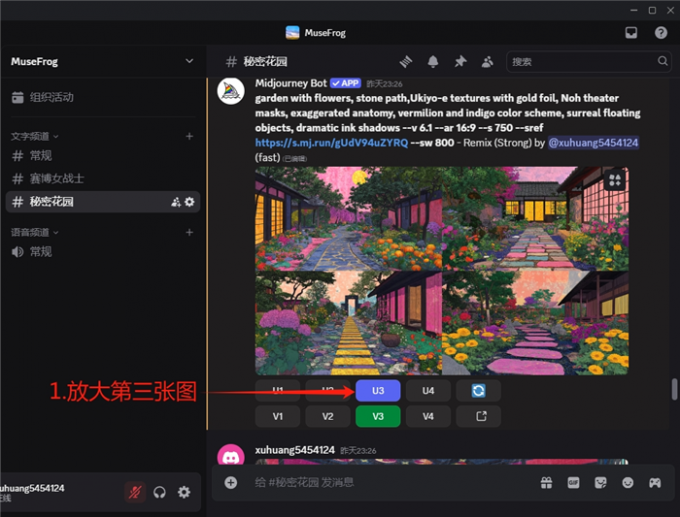Viewport: 680px width, 517px height.
Task: Open threads icon in channel header
Action: point(406,62)
